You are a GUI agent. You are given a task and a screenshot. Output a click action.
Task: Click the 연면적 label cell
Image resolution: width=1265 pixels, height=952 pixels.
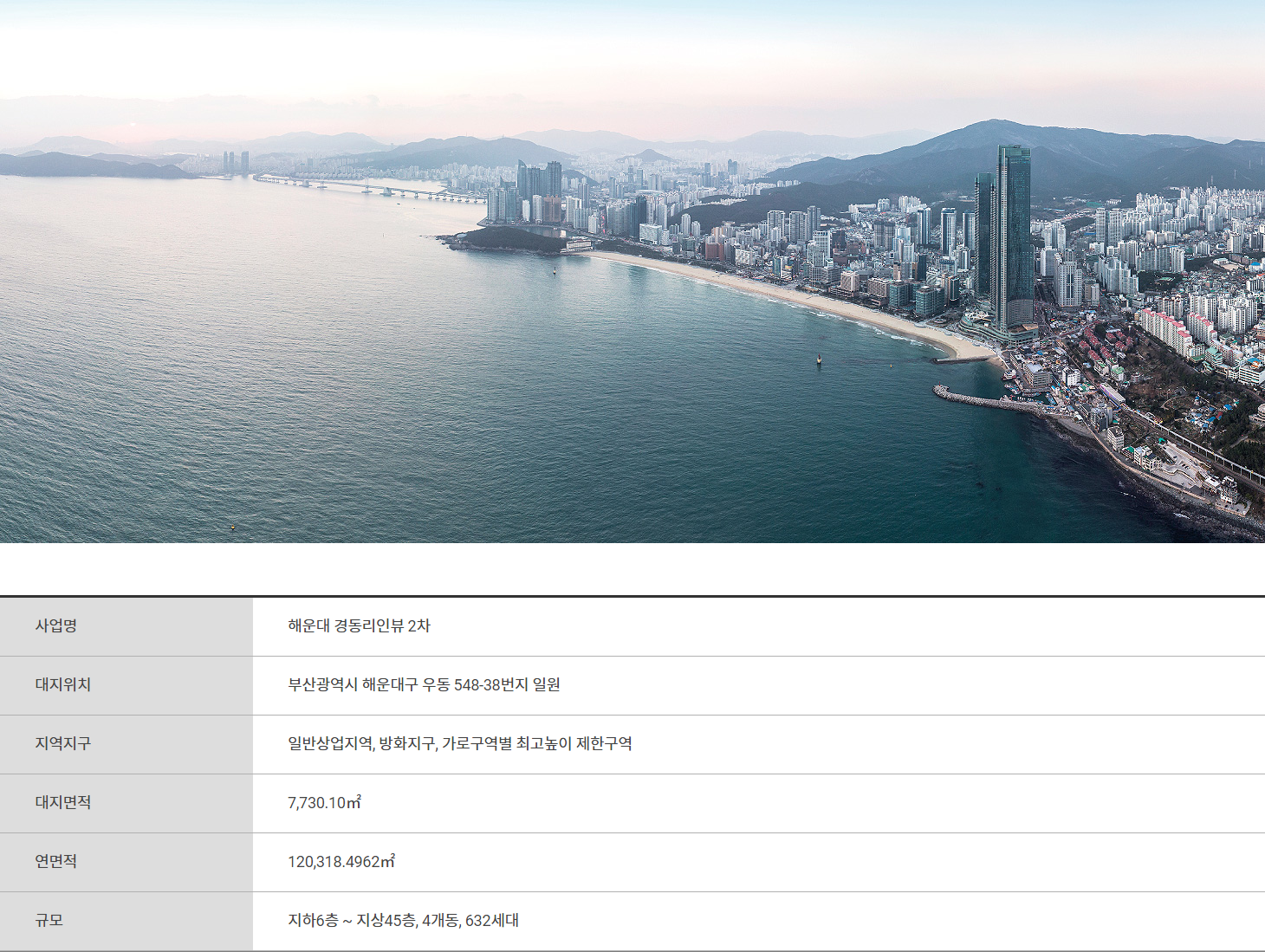126,862
